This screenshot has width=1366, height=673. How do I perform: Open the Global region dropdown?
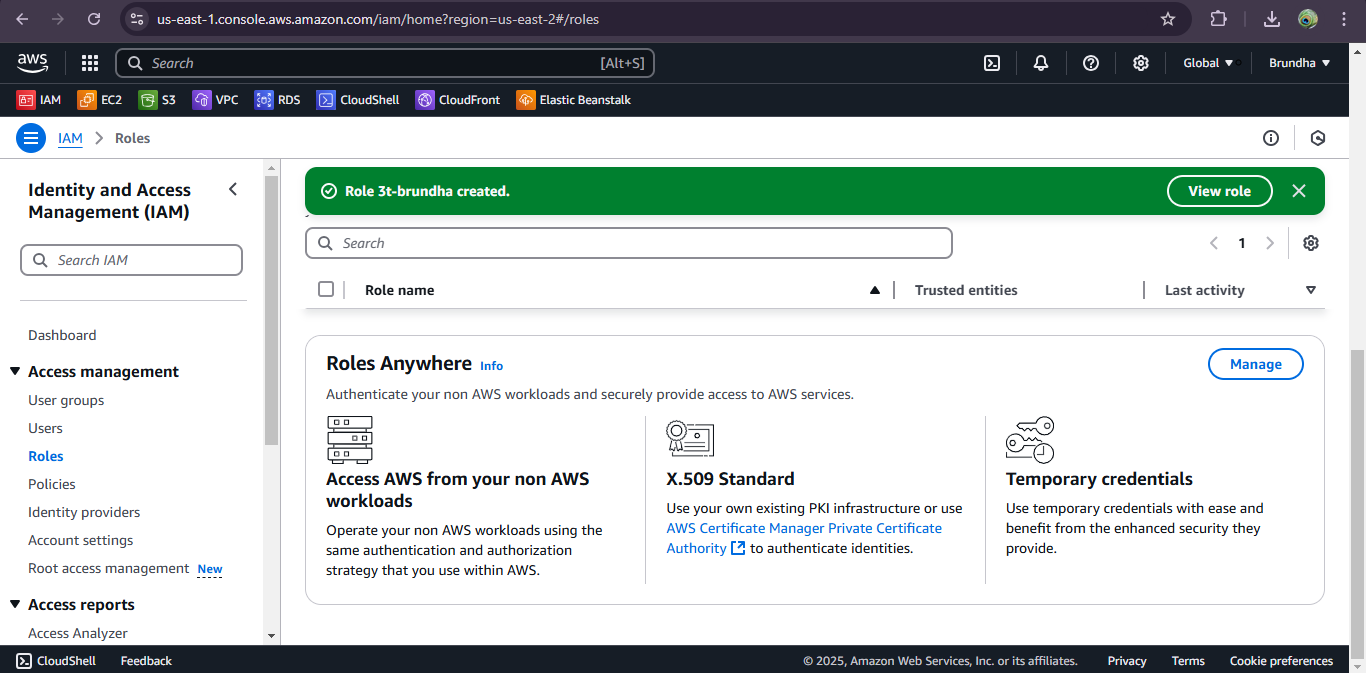1208,63
